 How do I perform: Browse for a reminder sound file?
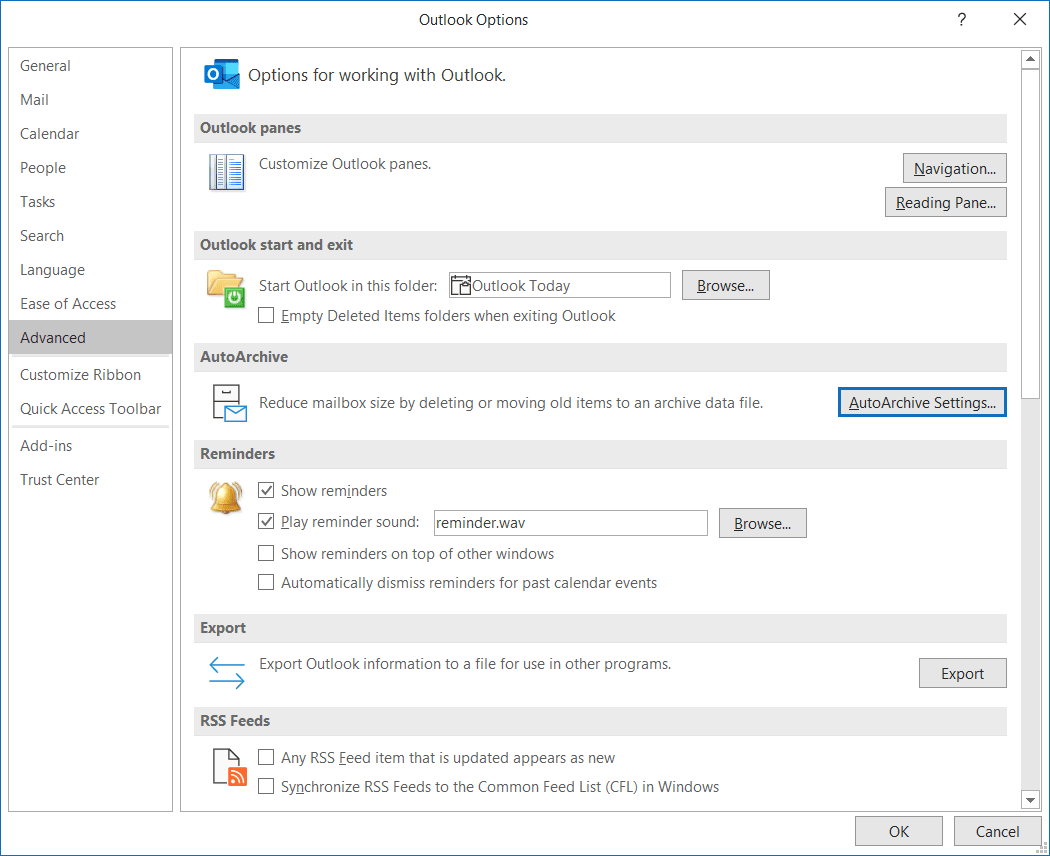click(x=762, y=523)
